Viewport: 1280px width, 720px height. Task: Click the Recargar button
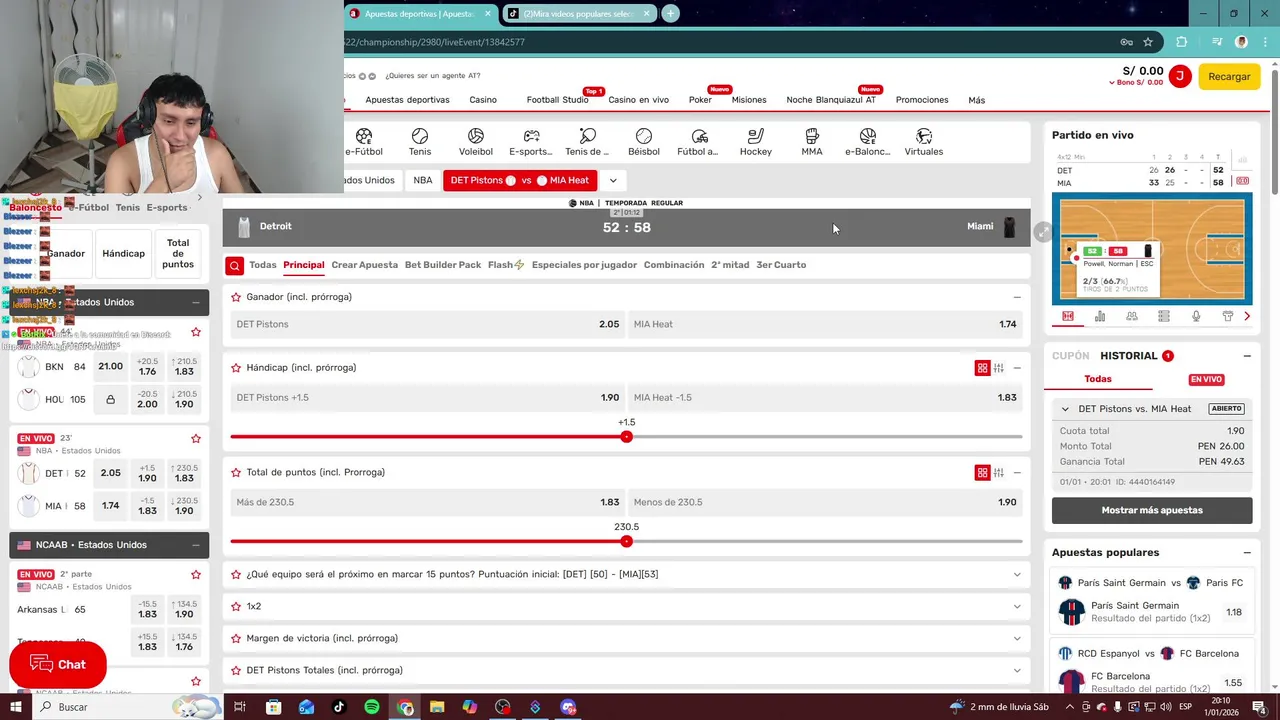[1229, 76]
